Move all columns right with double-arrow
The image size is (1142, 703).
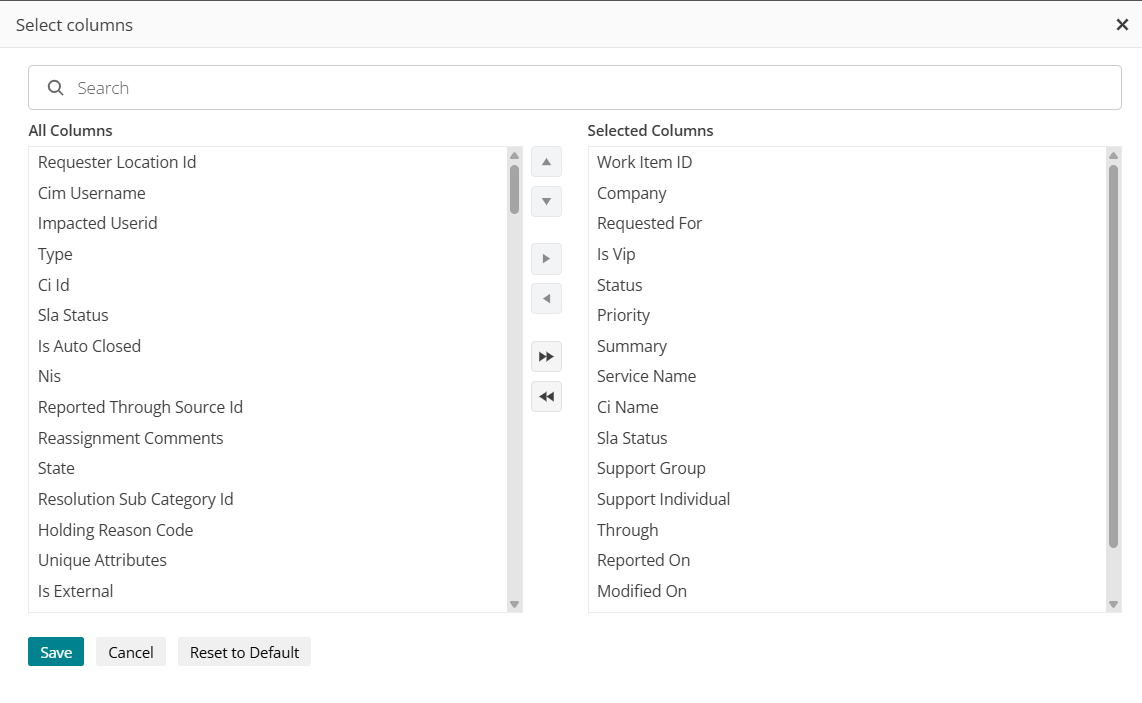click(x=546, y=357)
